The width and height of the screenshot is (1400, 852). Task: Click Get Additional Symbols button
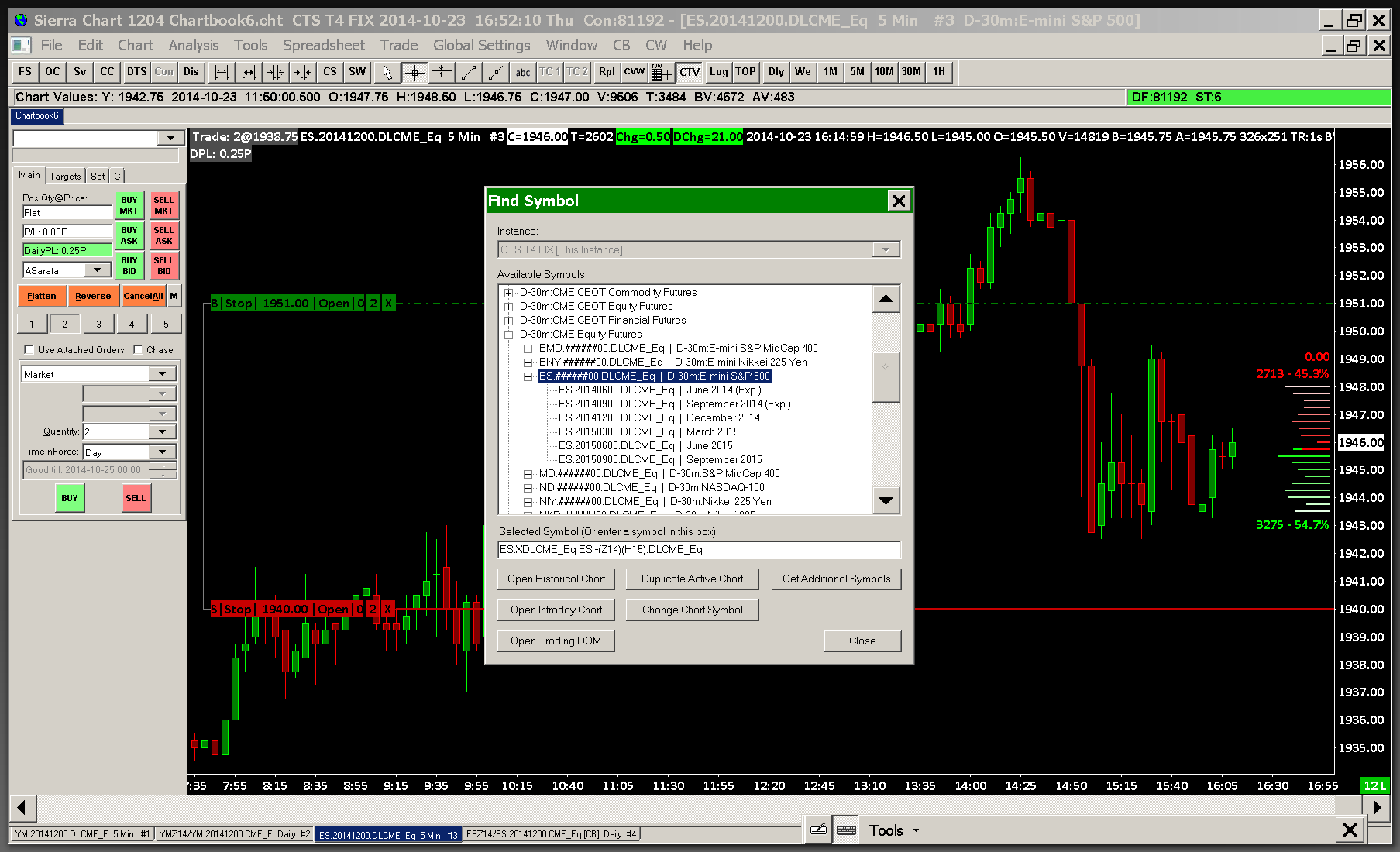point(836,579)
